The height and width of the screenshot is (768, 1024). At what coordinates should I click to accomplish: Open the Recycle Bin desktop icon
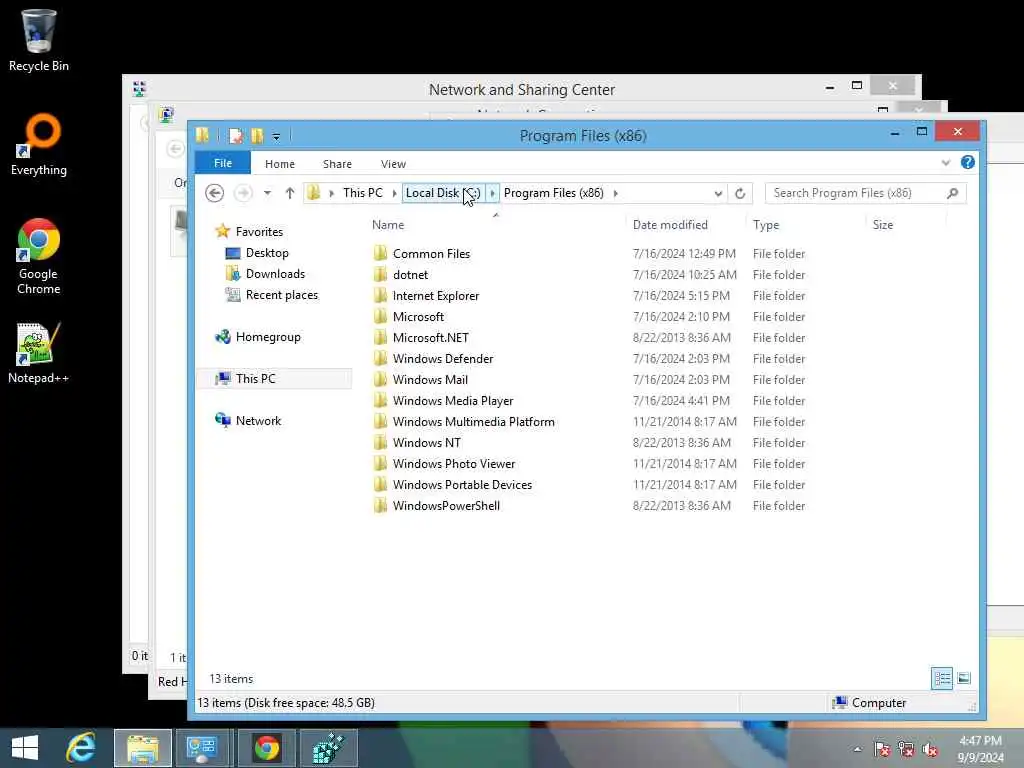pos(39,39)
